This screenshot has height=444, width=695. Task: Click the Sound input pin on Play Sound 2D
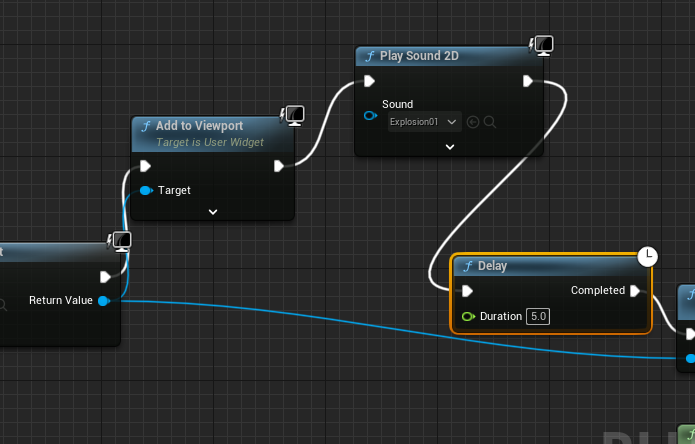369,116
